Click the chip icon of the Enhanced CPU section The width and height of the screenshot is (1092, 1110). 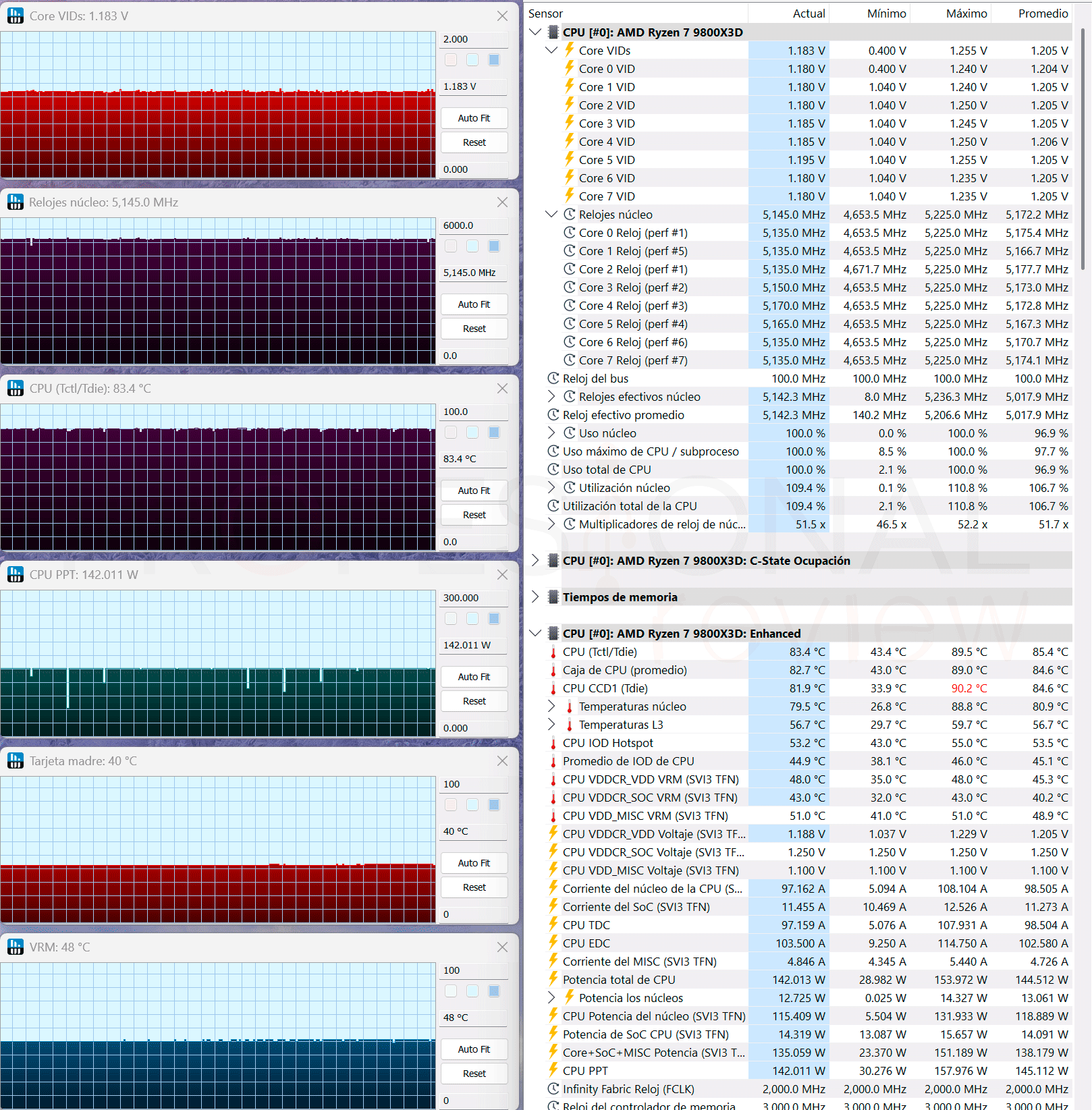pyautogui.click(x=553, y=633)
